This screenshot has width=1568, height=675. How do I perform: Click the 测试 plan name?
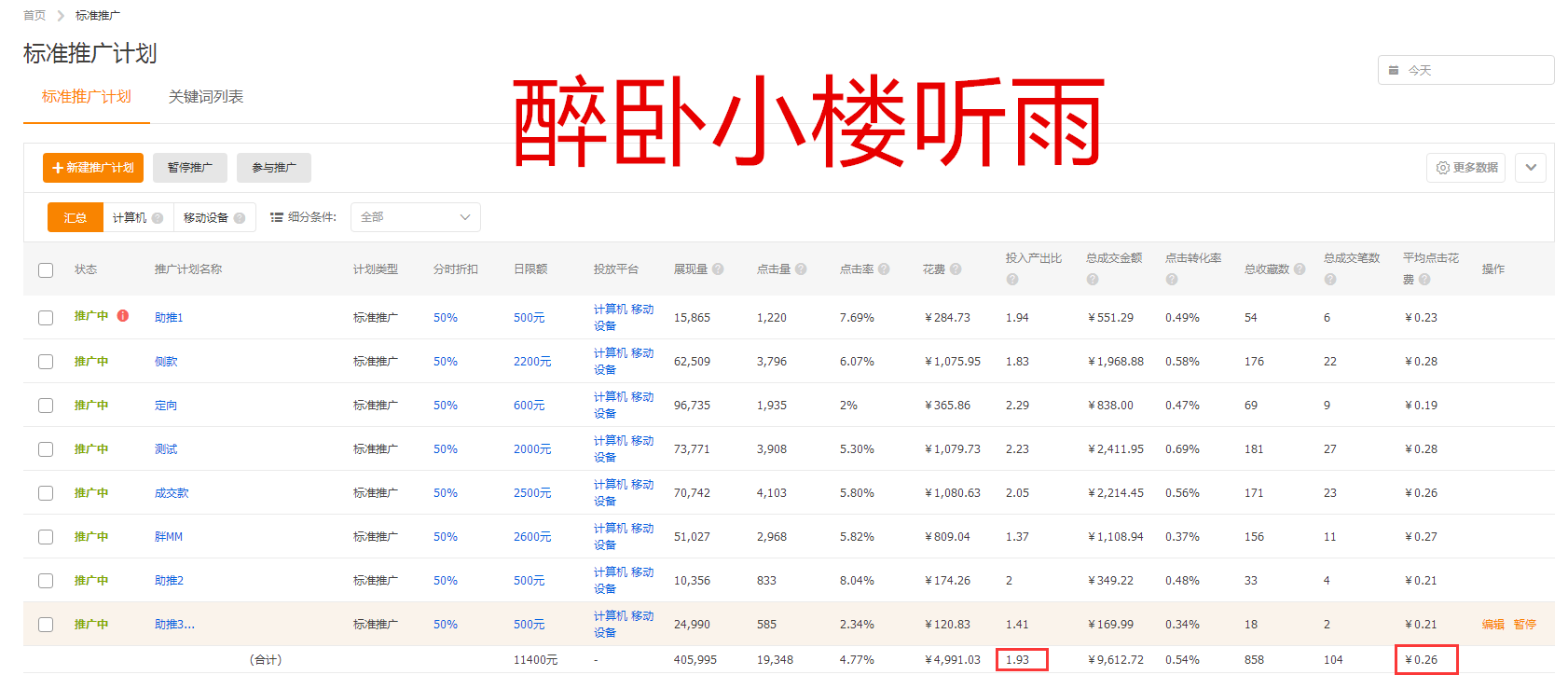tap(166, 449)
